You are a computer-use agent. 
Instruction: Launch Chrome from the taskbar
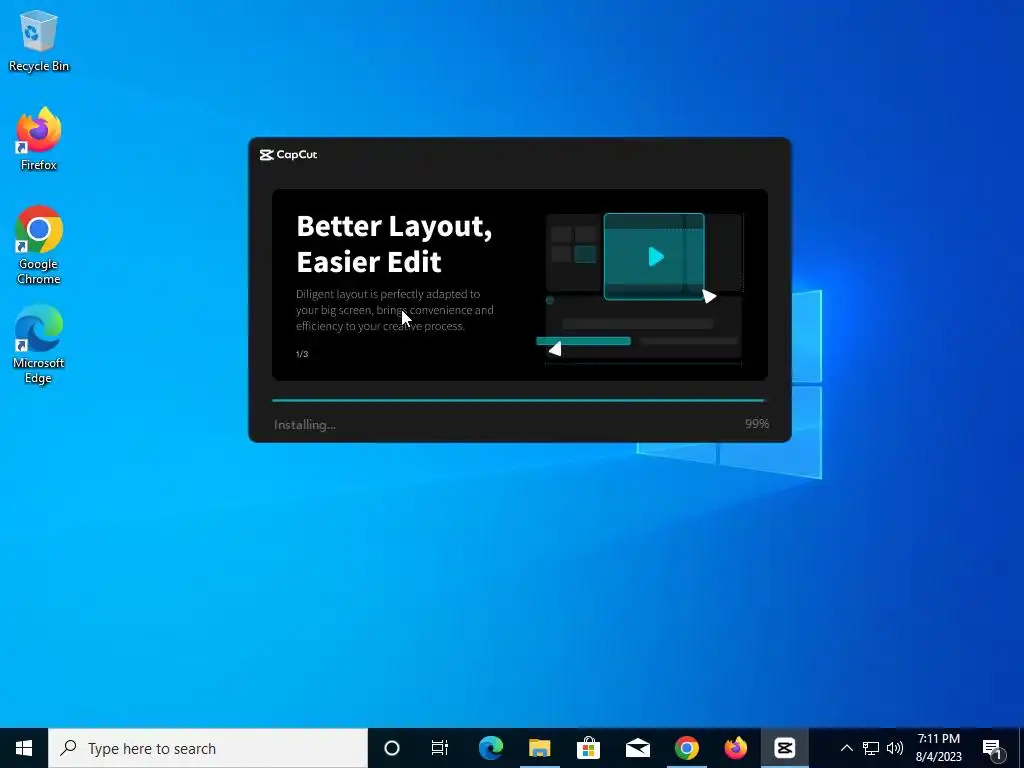(686, 748)
